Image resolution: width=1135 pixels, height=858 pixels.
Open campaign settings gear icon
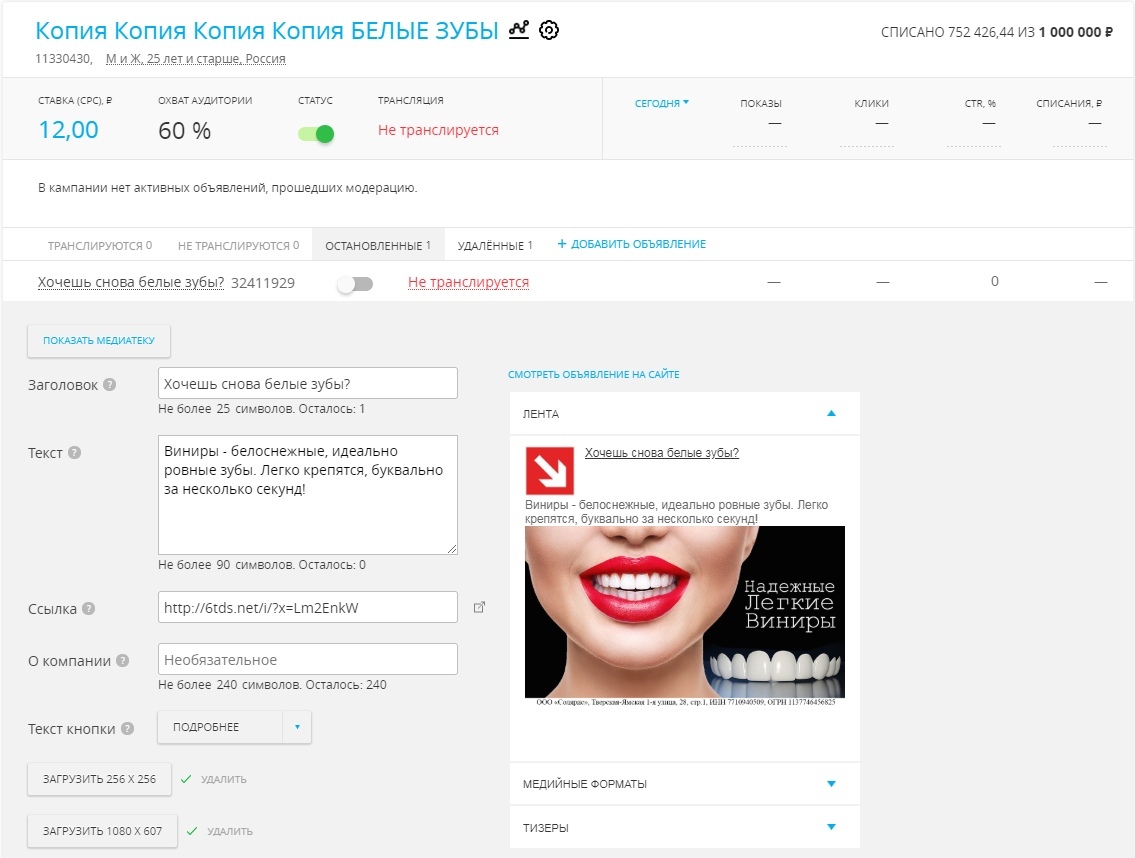pyautogui.click(x=549, y=30)
